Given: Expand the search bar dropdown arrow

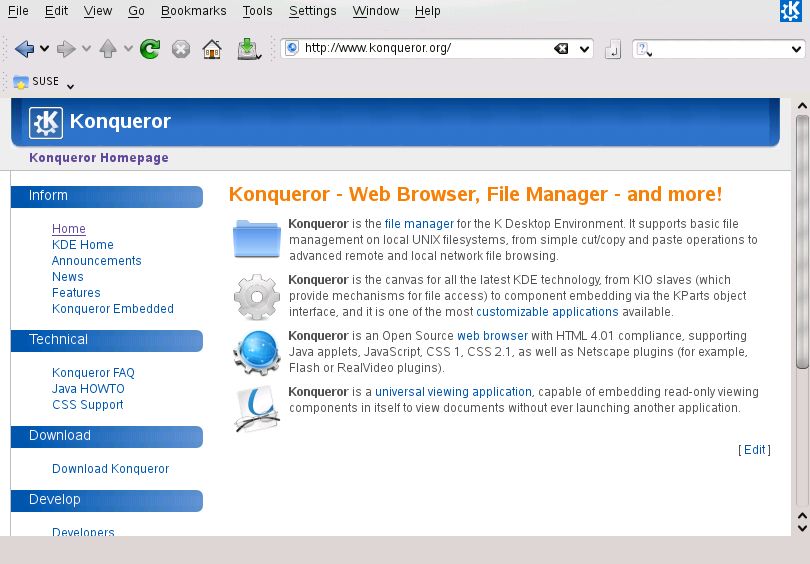Looking at the screenshot, I should (796, 49).
